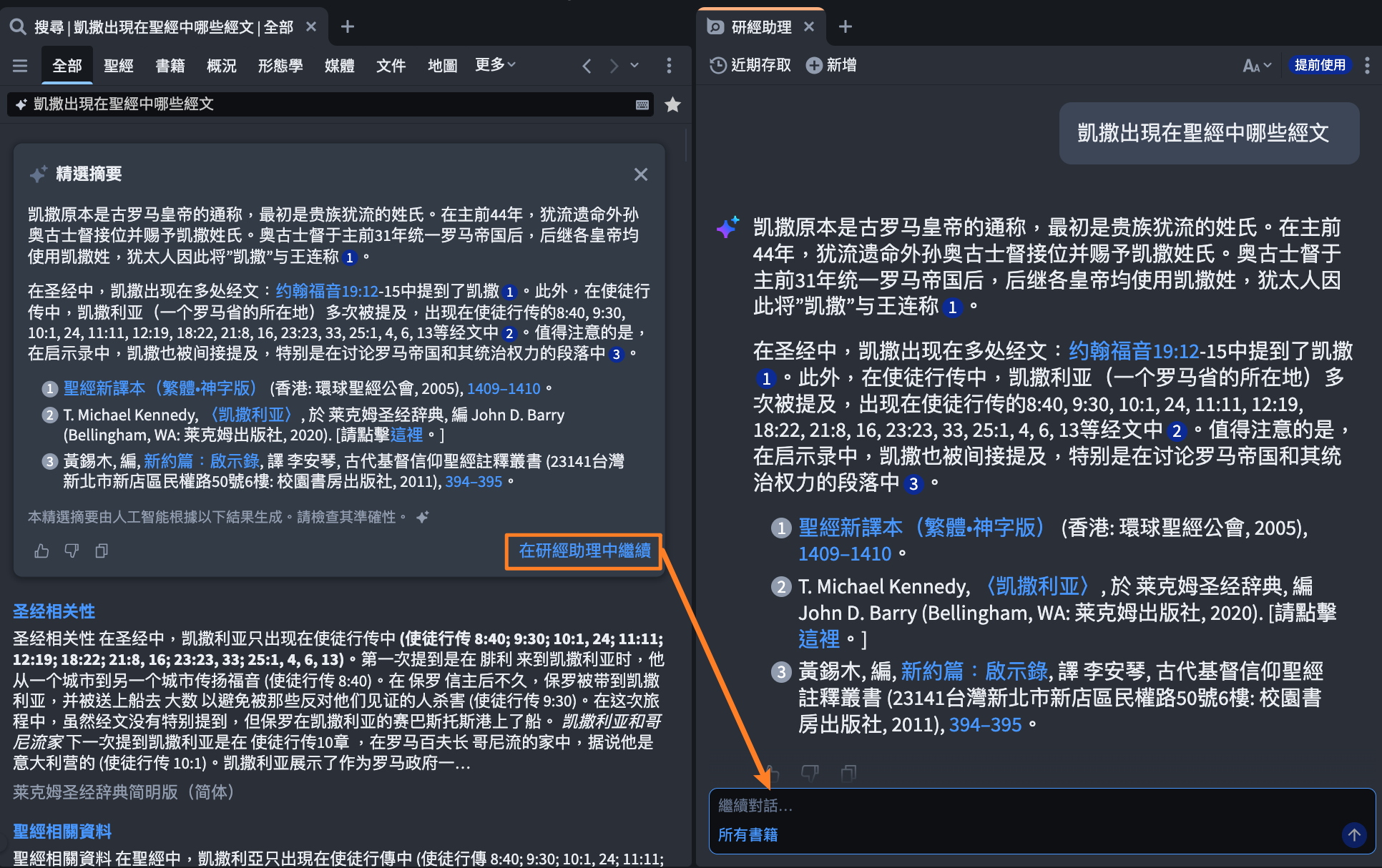Close the 精選摘要 card
Image resolution: width=1382 pixels, height=868 pixels.
(640, 174)
